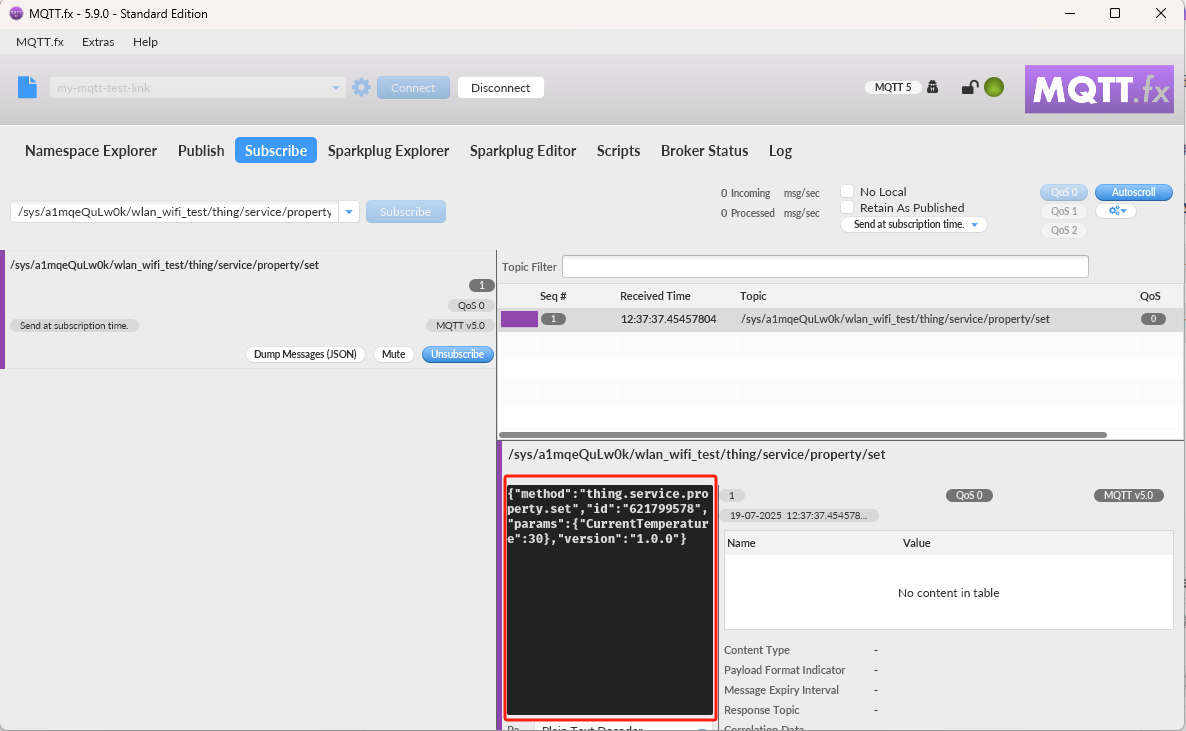
Task: Focus the Topic Filter input field
Action: pyautogui.click(x=824, y=266)
